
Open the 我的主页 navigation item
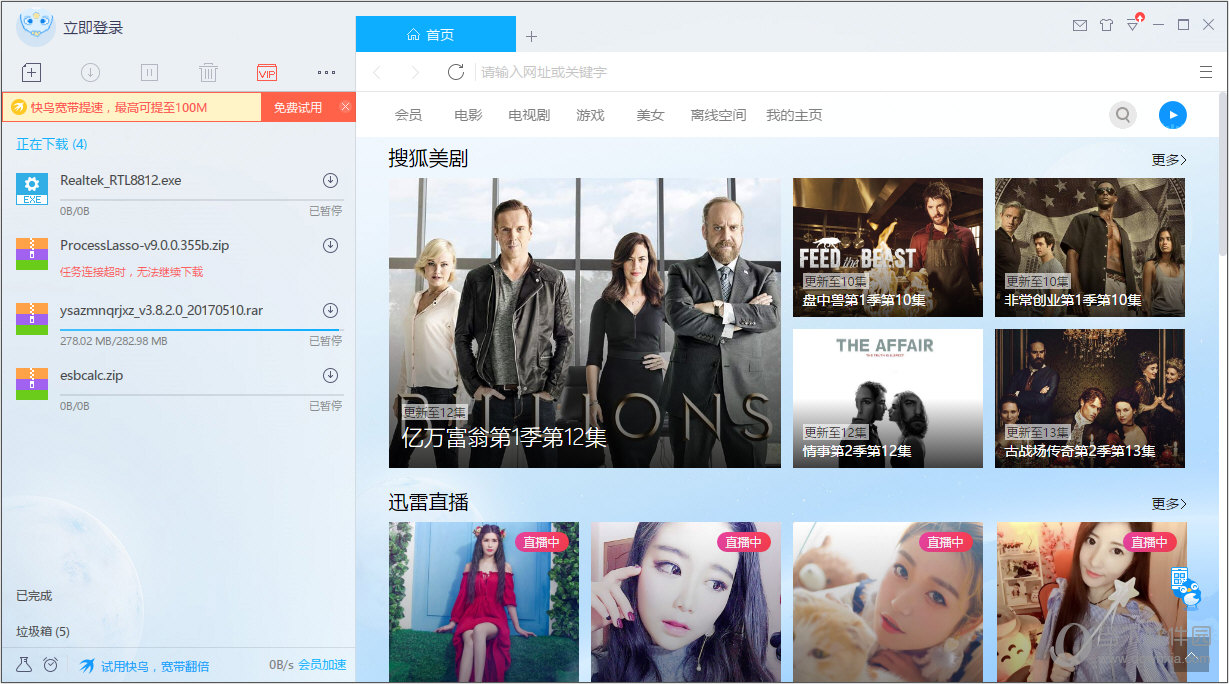coord(794,115)
